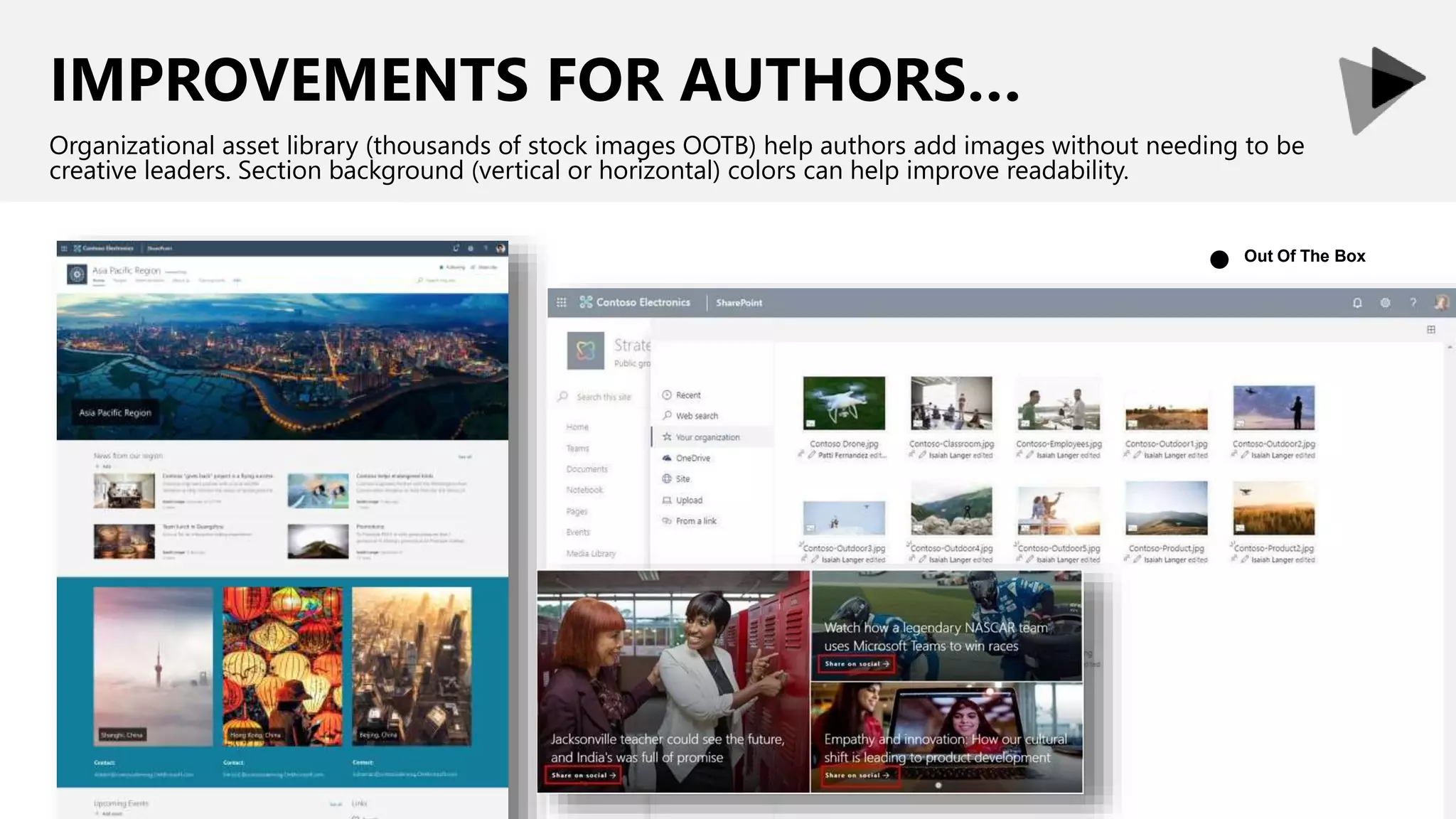Click the Strategy site logo tile

coord(585,350)
